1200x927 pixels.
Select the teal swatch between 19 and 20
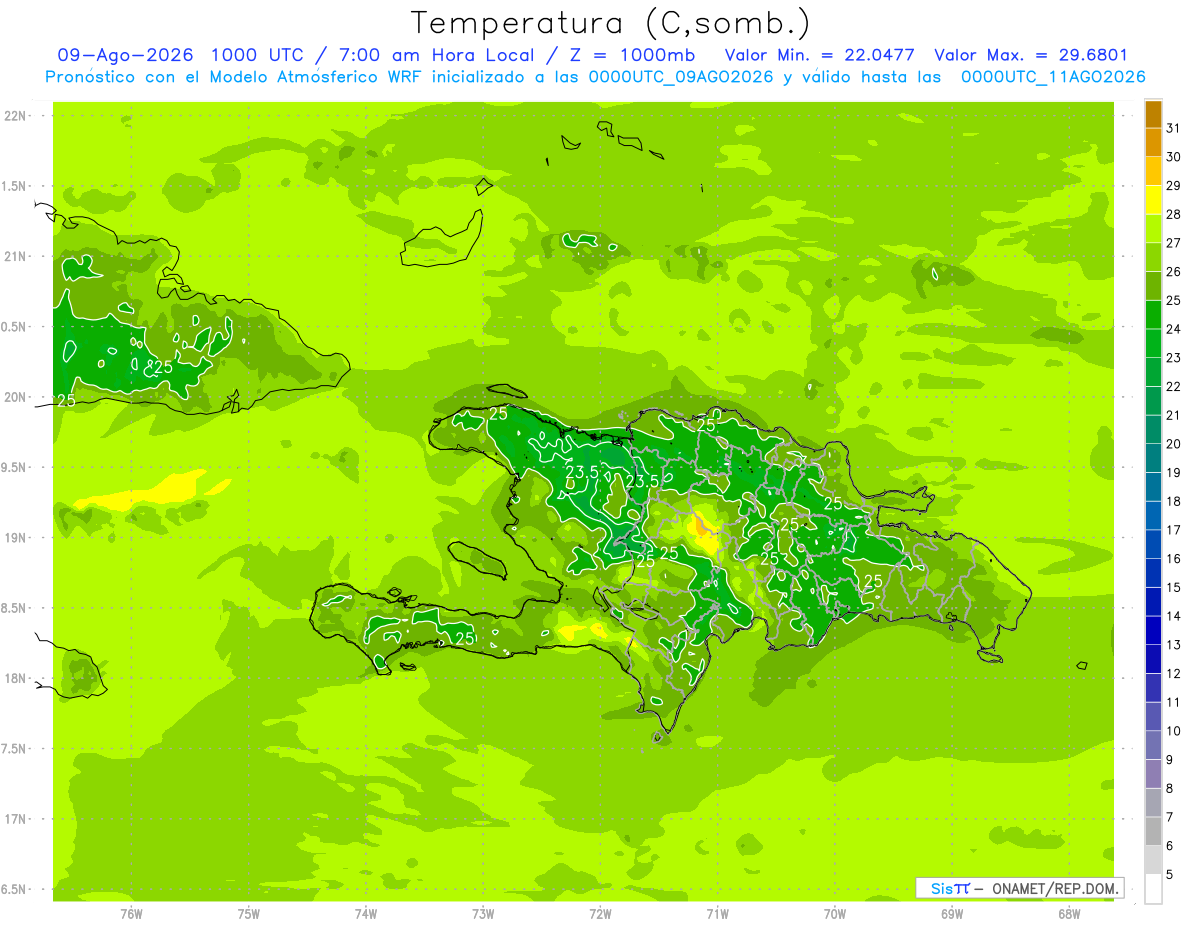coord(1153,458)
